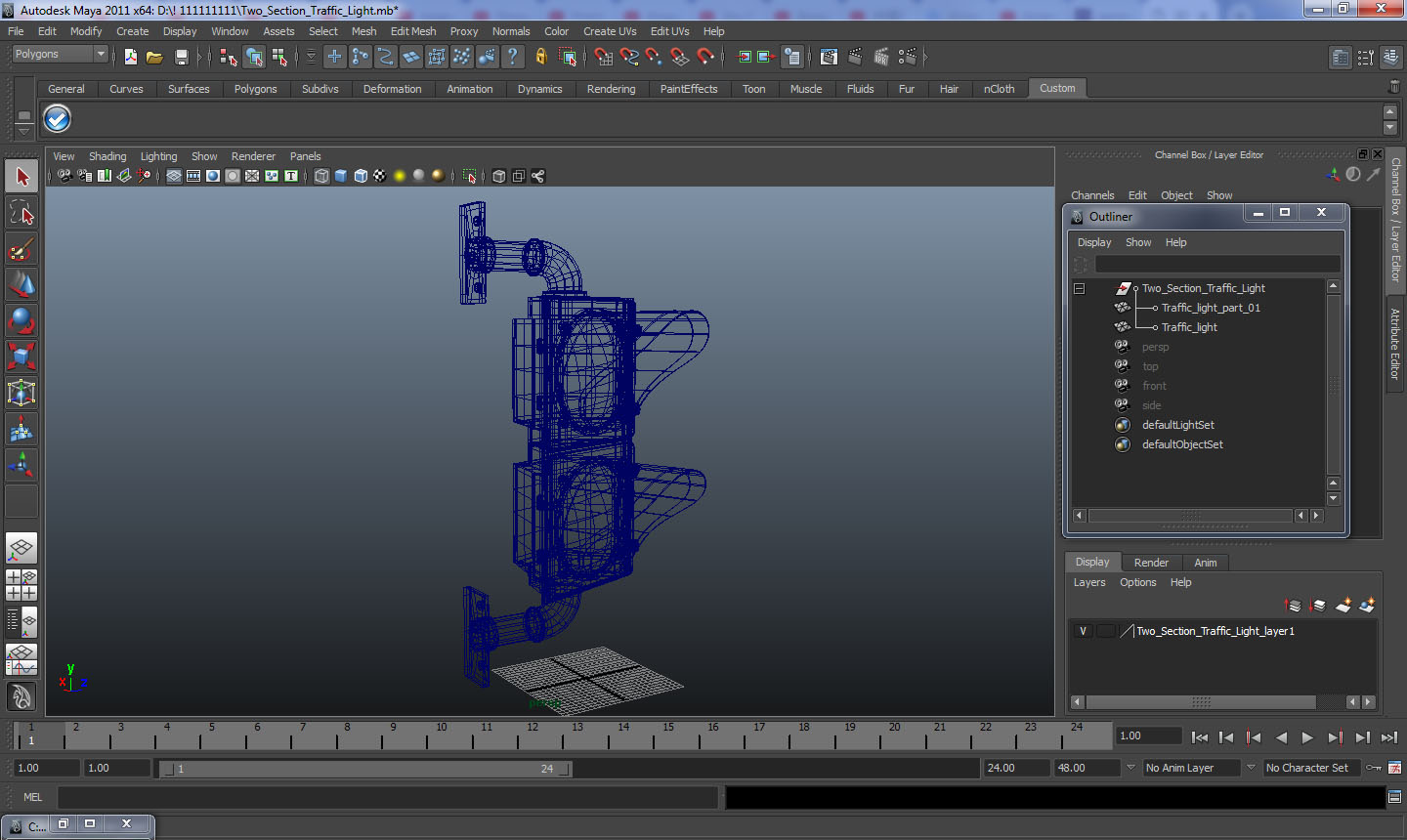The width and height of the screenshot is (1407, 840).
Task: Activate the Rotate tool sphere icon
Action: (21, 320)
